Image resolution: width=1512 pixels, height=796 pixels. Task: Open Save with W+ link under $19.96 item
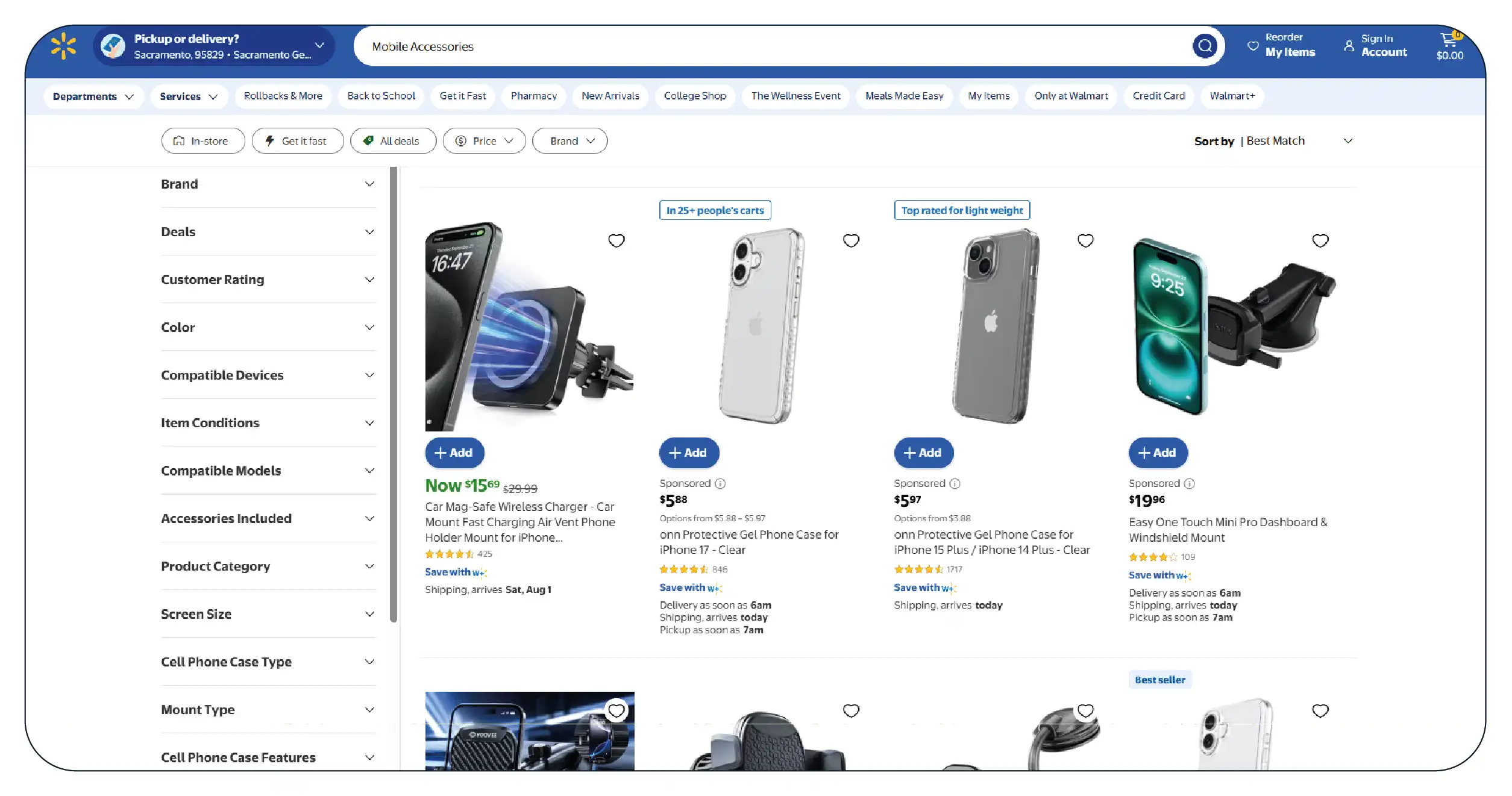click(1159, 575)
